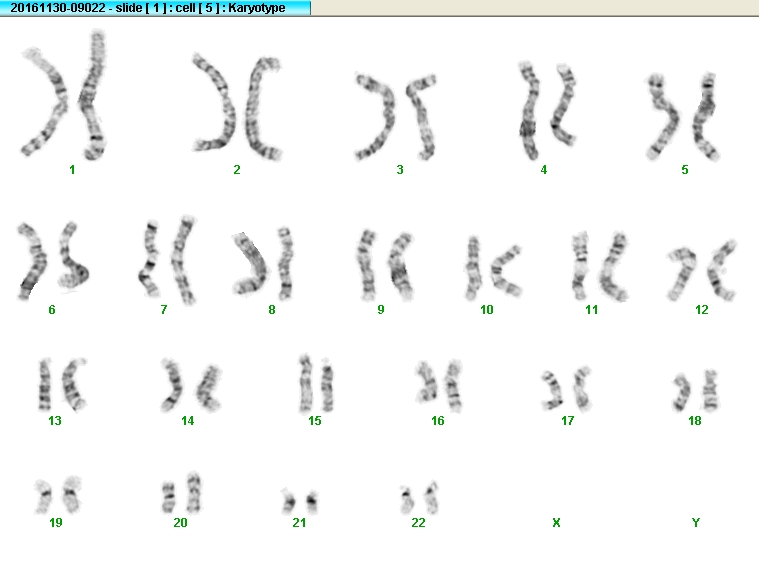Image resolution: width=759 pixels, height=576 pixels.
Task: Click the Y chromosome label
Action: click(696, 523)
